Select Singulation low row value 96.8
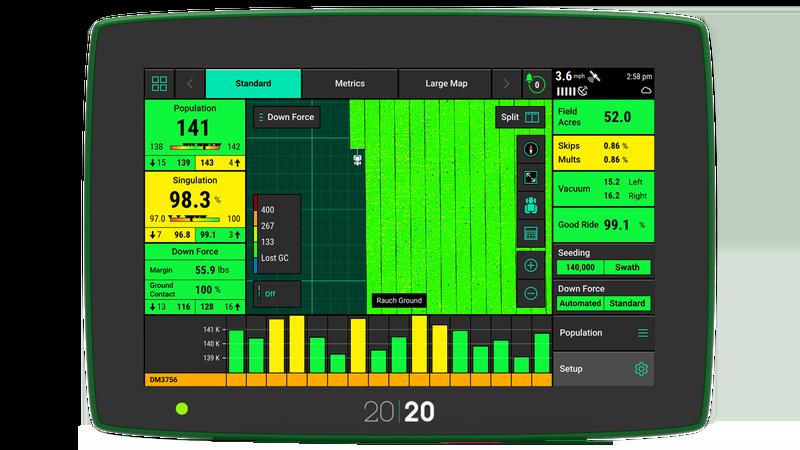The image size is (800, 450). (x=182, y=235)
